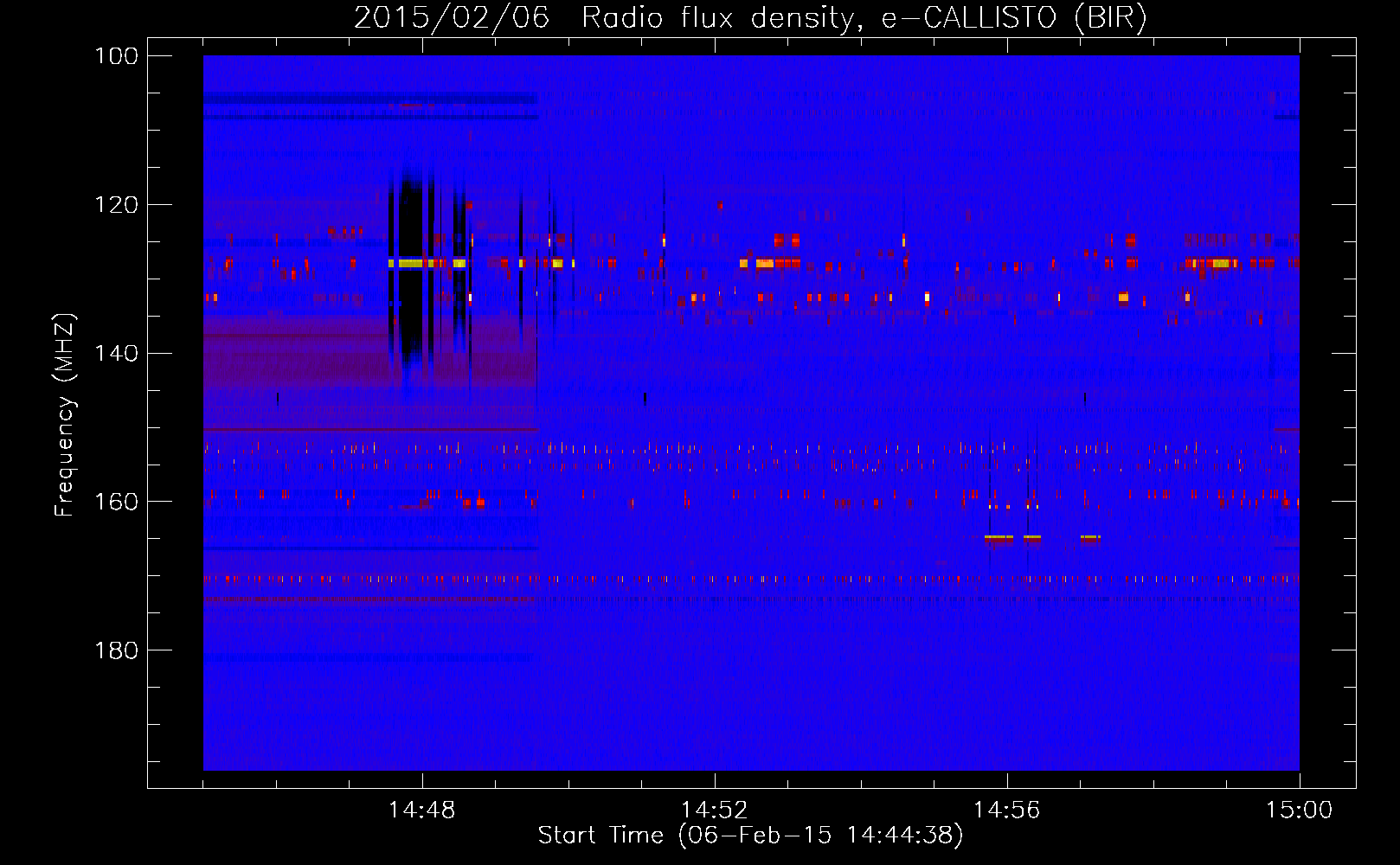Click the 'Start Time (06-Feb-15 14:44:38)' label
The image size is (1400, 865).
click(750, 836)
